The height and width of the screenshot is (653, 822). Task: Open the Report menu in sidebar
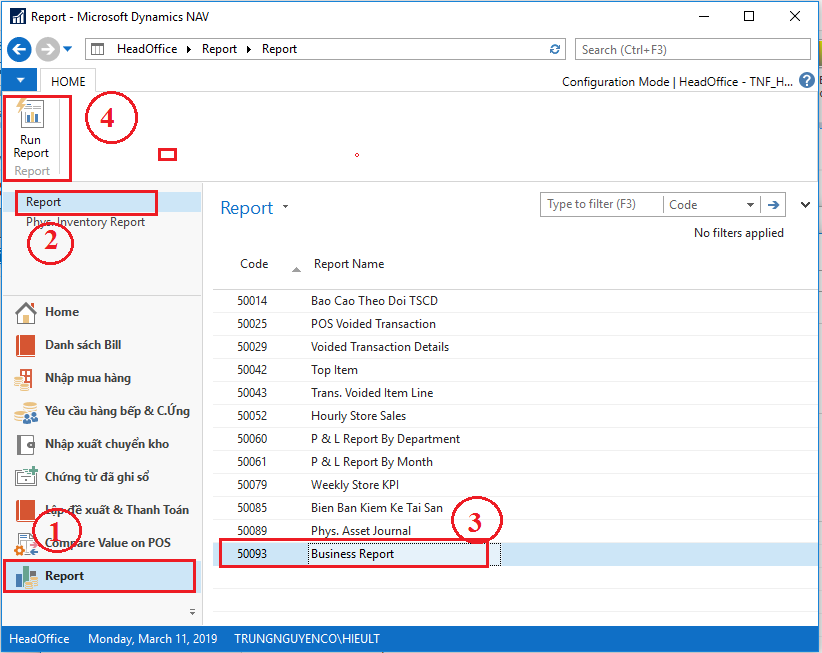coord(64,576)
